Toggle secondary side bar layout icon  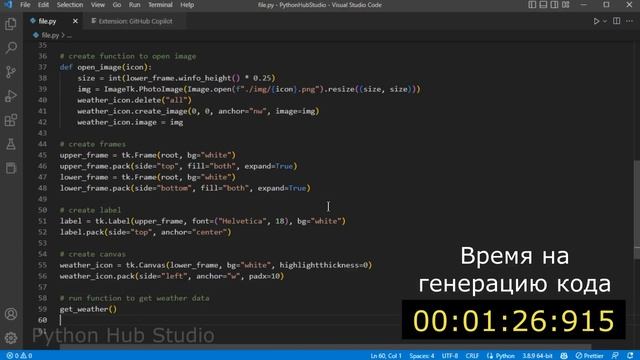[554, 5]
